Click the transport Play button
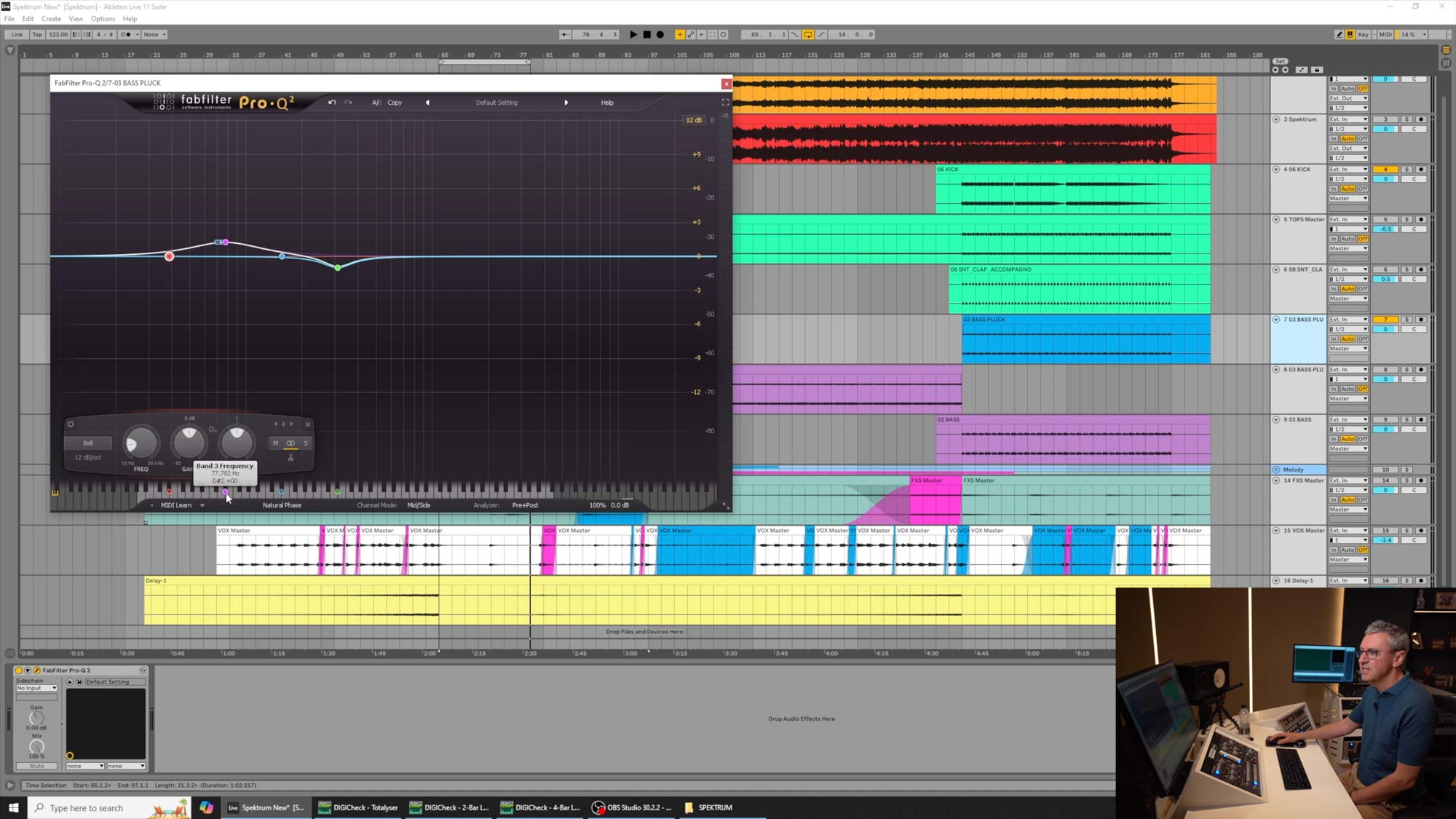 (x=633, y=34)
